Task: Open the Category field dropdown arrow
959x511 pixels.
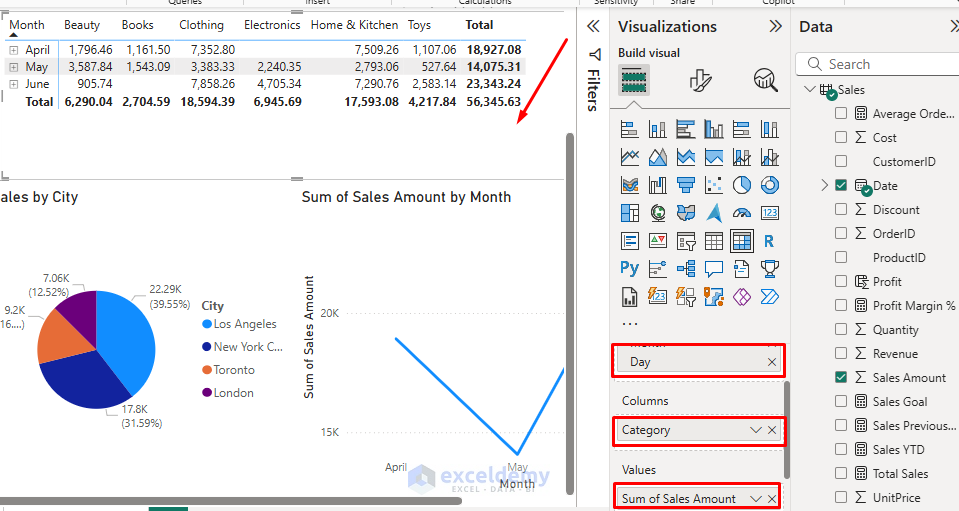Action: (x=756, y=430)
